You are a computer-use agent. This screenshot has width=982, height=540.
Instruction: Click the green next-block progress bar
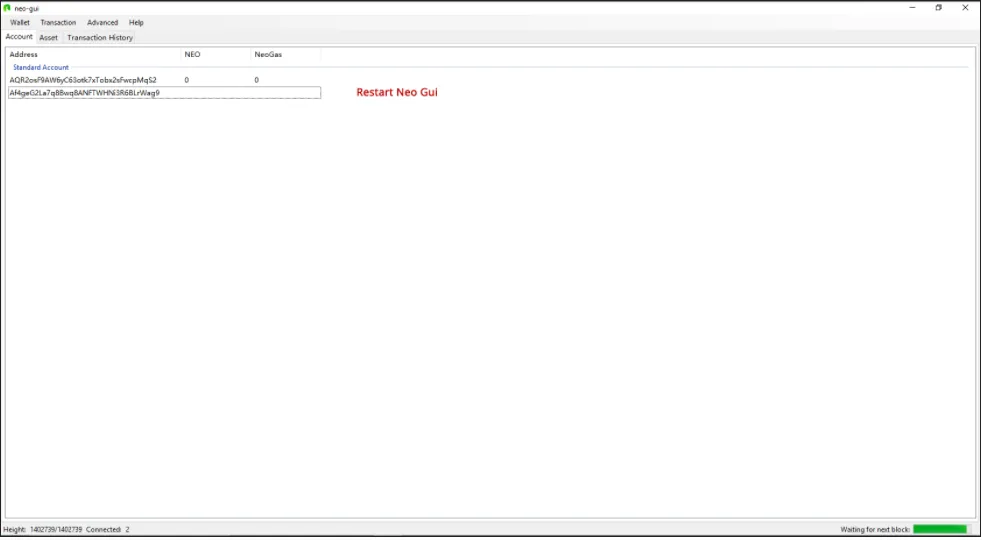[943, 529]
